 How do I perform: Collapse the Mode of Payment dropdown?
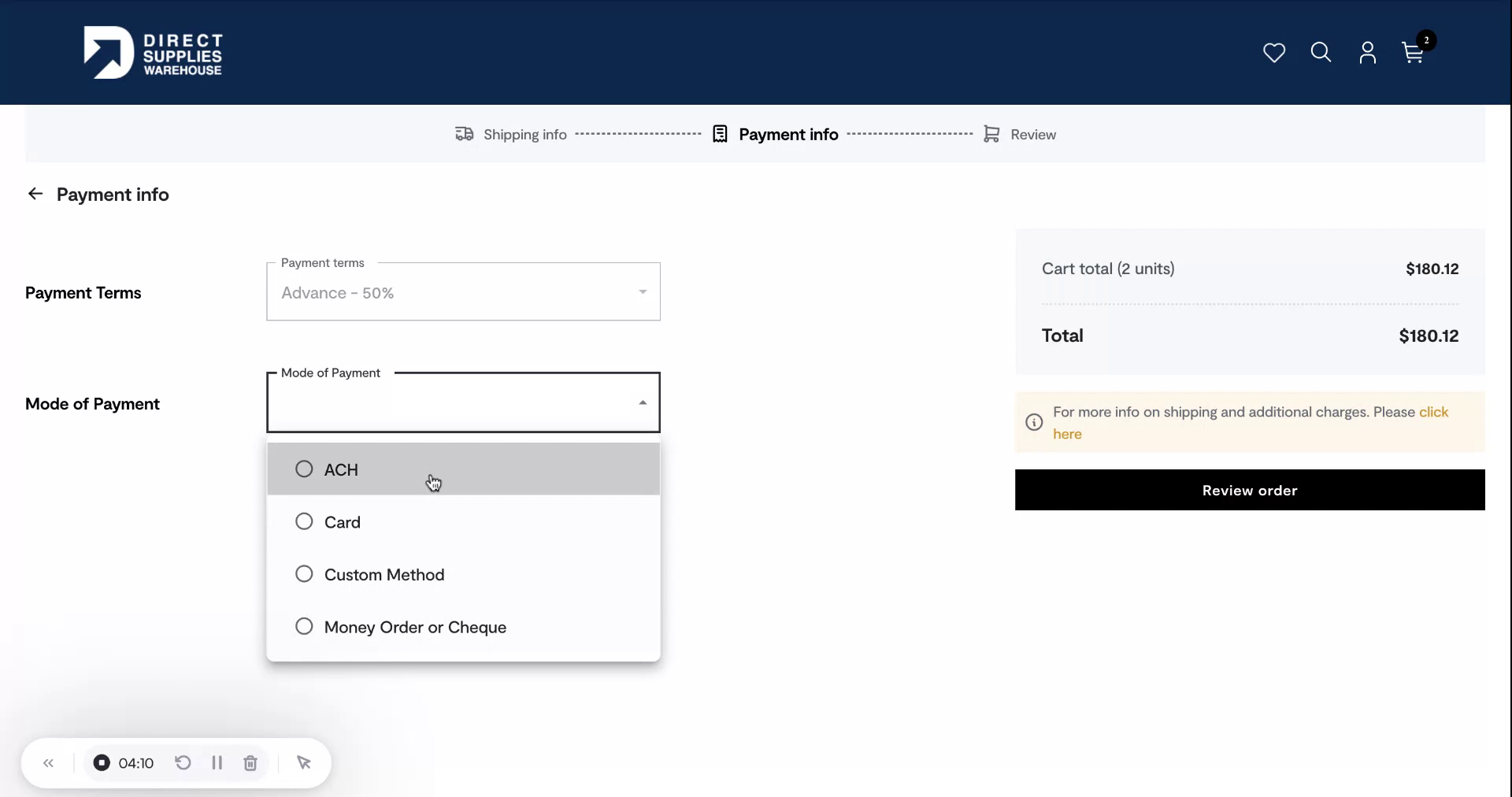(x=642, y=402)
